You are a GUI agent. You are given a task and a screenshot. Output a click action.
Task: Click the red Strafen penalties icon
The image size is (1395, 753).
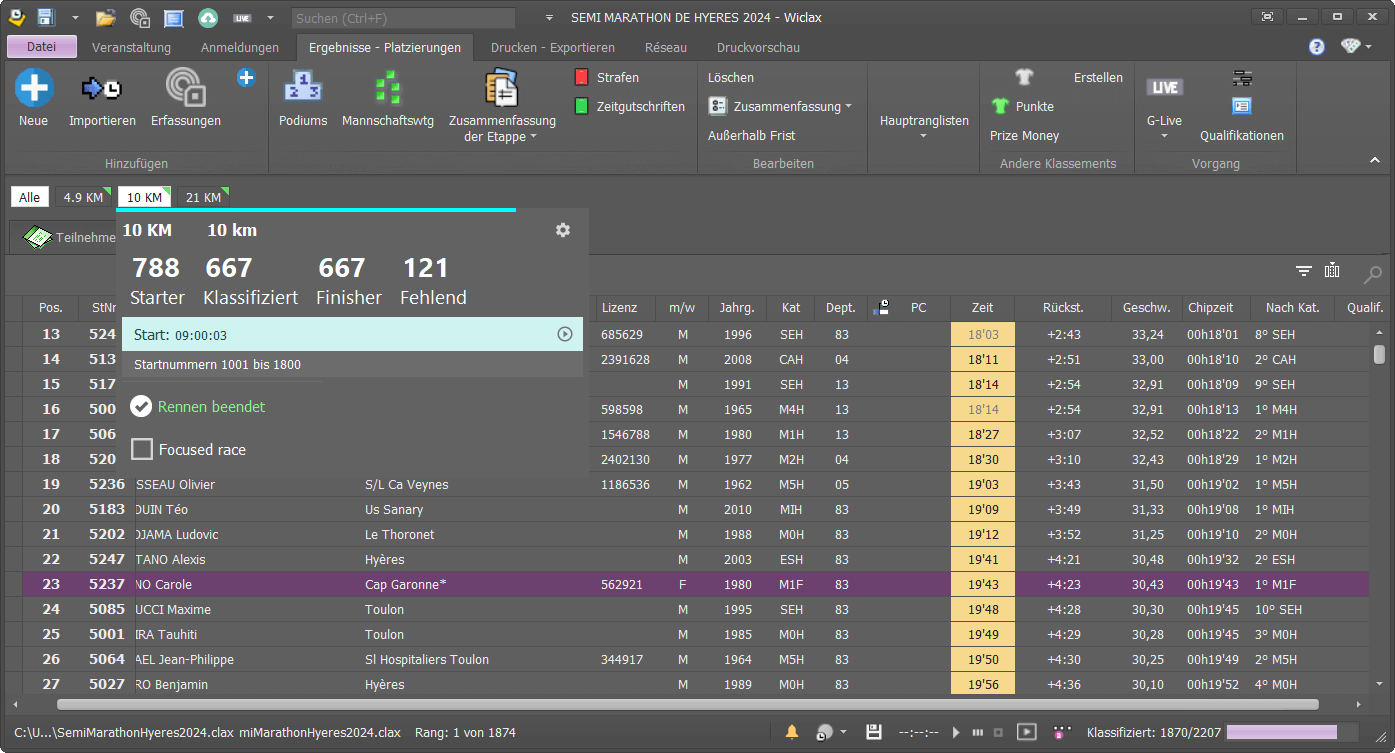(581, 77)
